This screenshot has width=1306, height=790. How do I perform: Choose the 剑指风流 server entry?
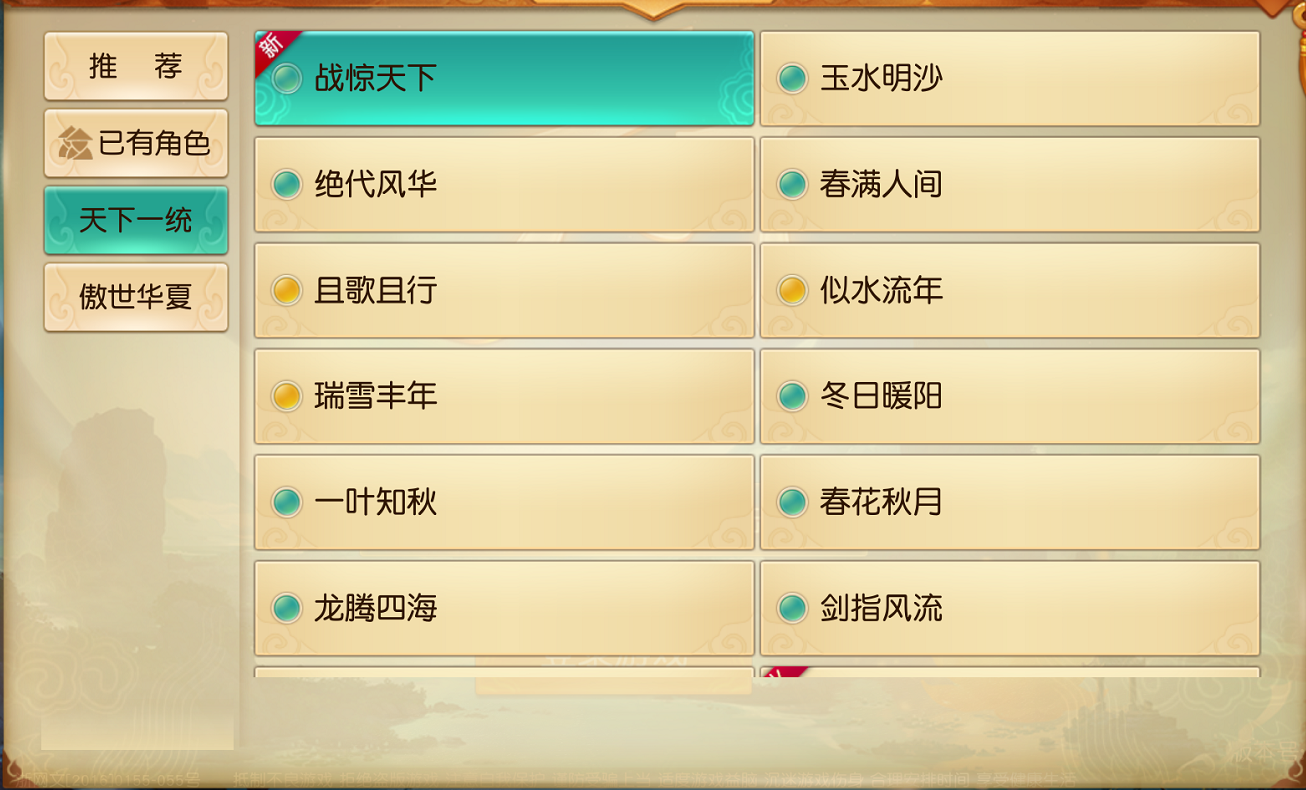click(x=1009, y=608)
